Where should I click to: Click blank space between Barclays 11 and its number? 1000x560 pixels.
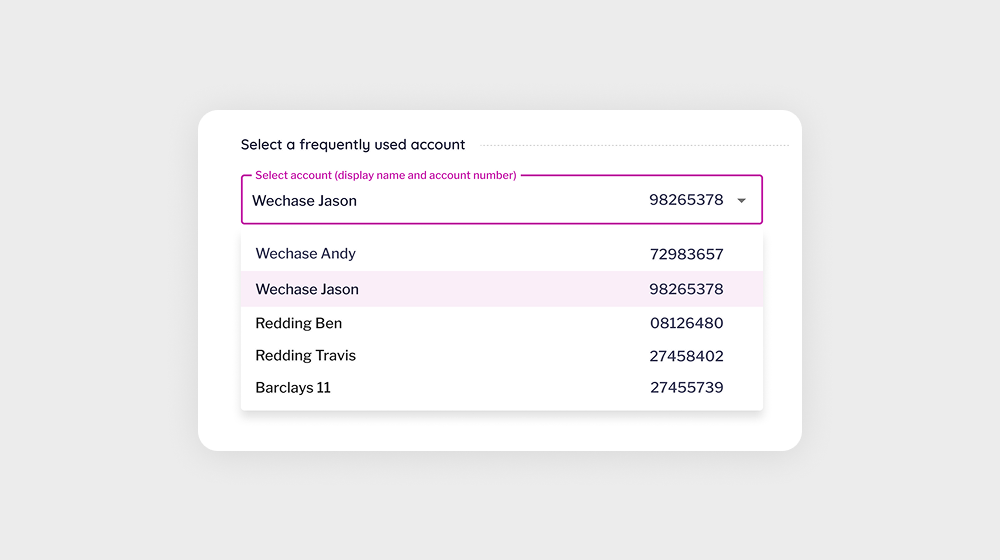(490, 388)
